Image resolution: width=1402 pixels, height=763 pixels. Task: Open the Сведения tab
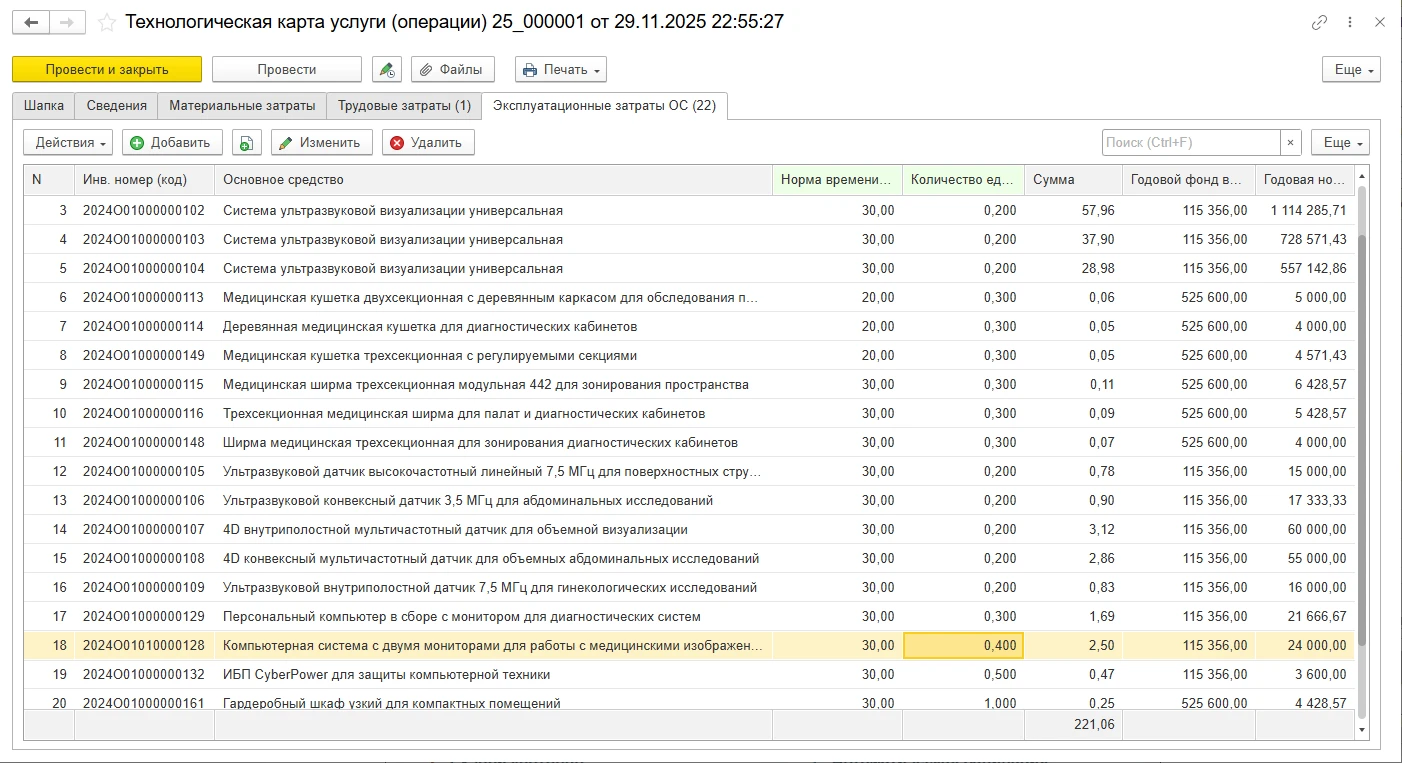click(x=117, y=105)
